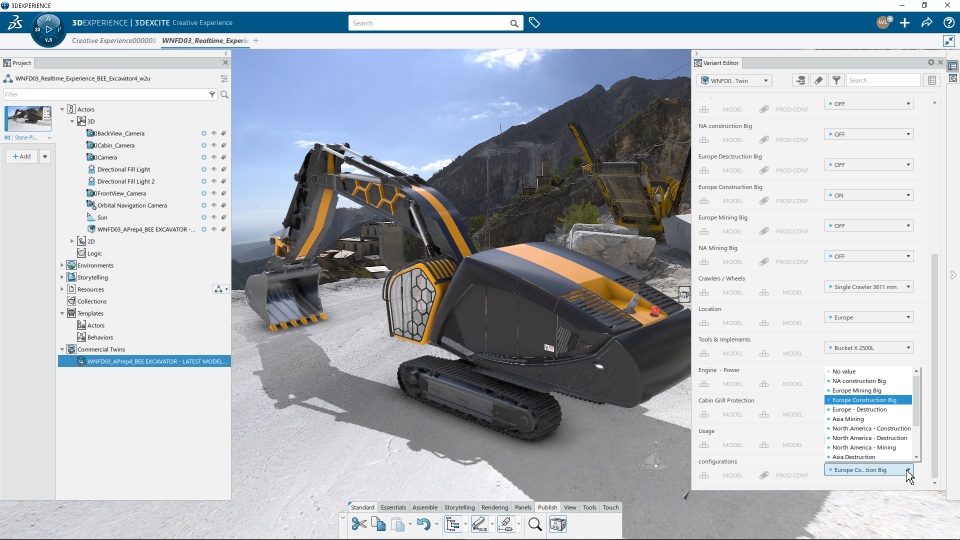The image size is (960, 540).
Task: Click the tree structure icon in bottom toolbar
Action: coord(452,524)
